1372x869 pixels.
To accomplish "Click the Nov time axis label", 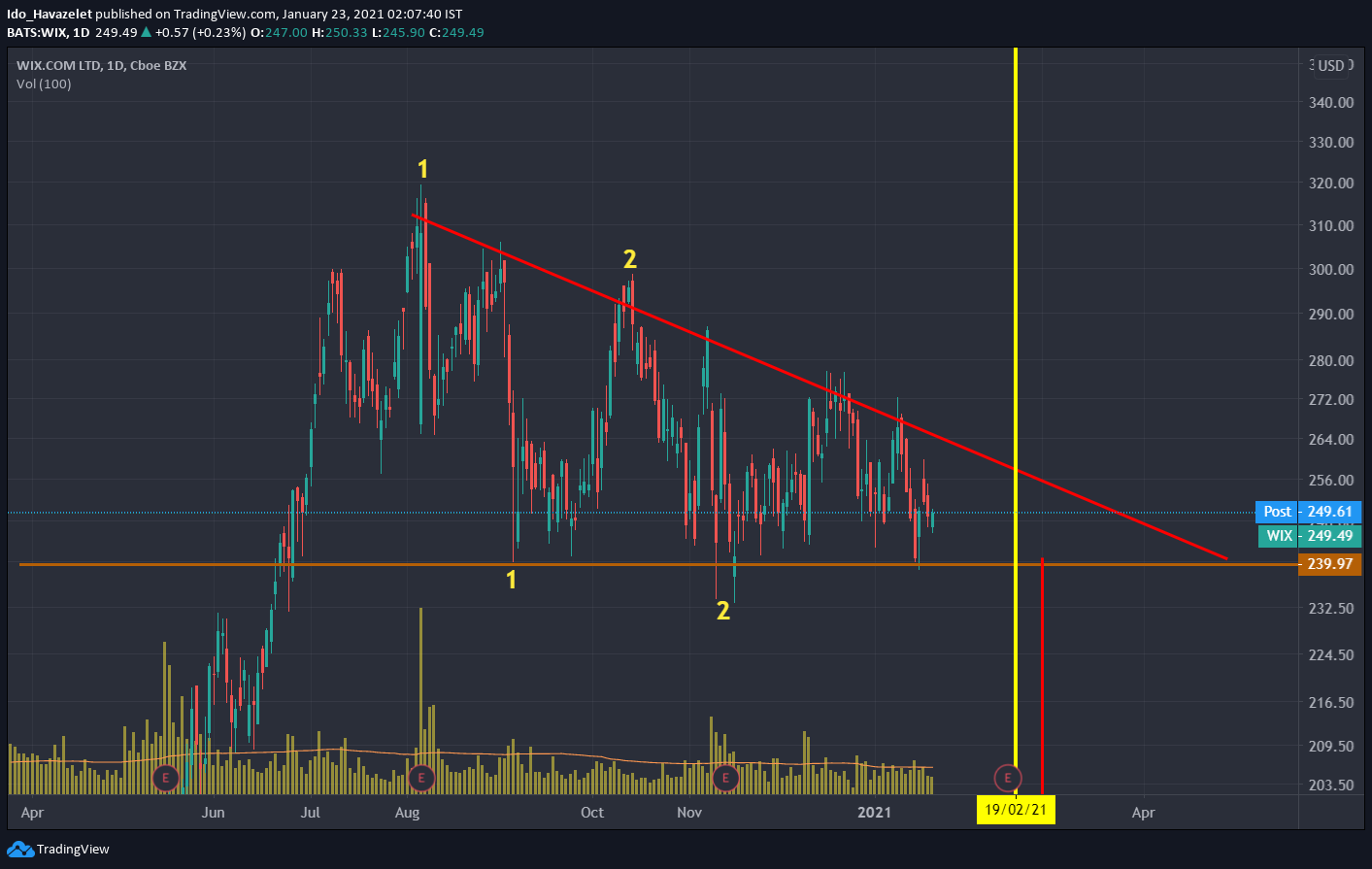I will click(x=689, y=813).
